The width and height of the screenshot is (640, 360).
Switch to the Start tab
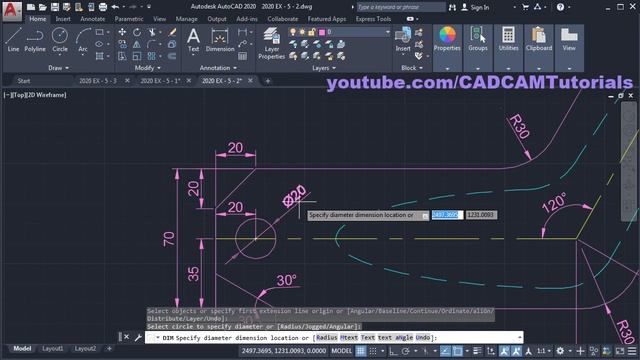pyautogui.click(x=24, y=81)
